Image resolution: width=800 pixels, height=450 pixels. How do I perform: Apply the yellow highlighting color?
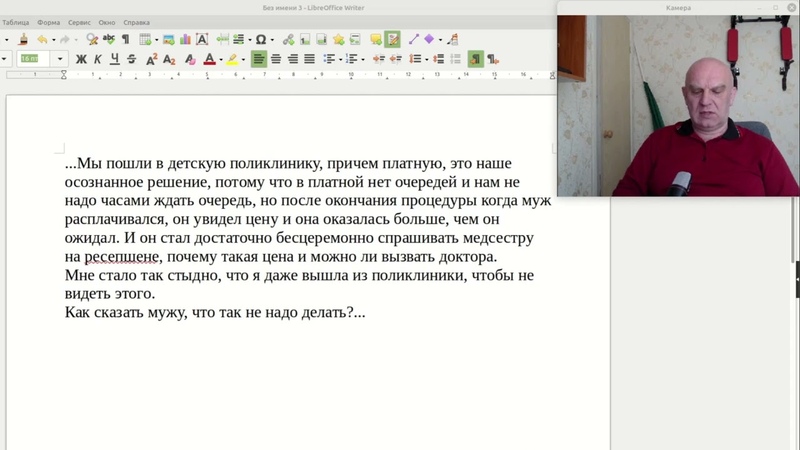(x=232, y=59)
